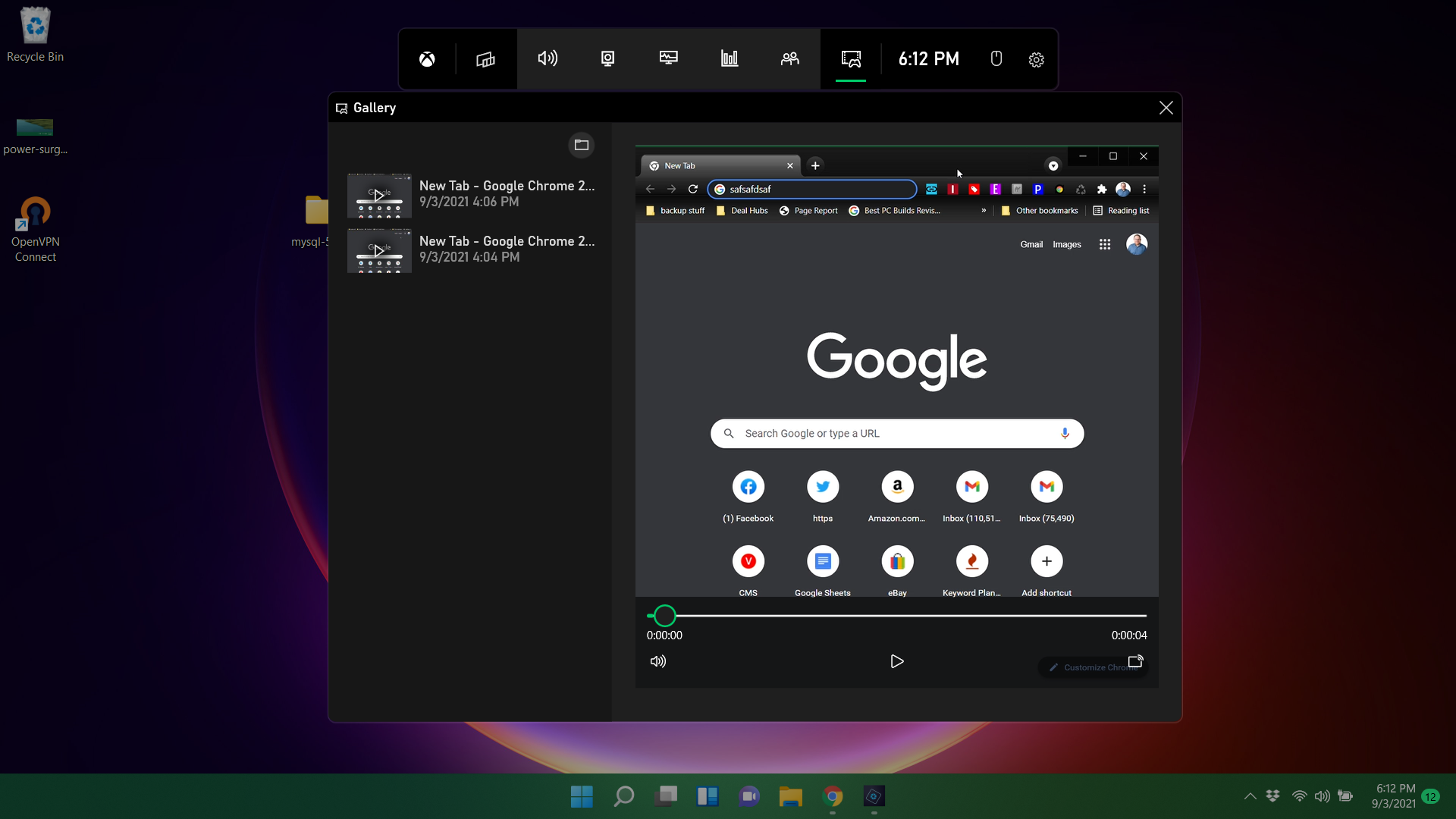Click the audio volume panel icon
This screenshot has width=1456, height=819.
tap(547, 58)
